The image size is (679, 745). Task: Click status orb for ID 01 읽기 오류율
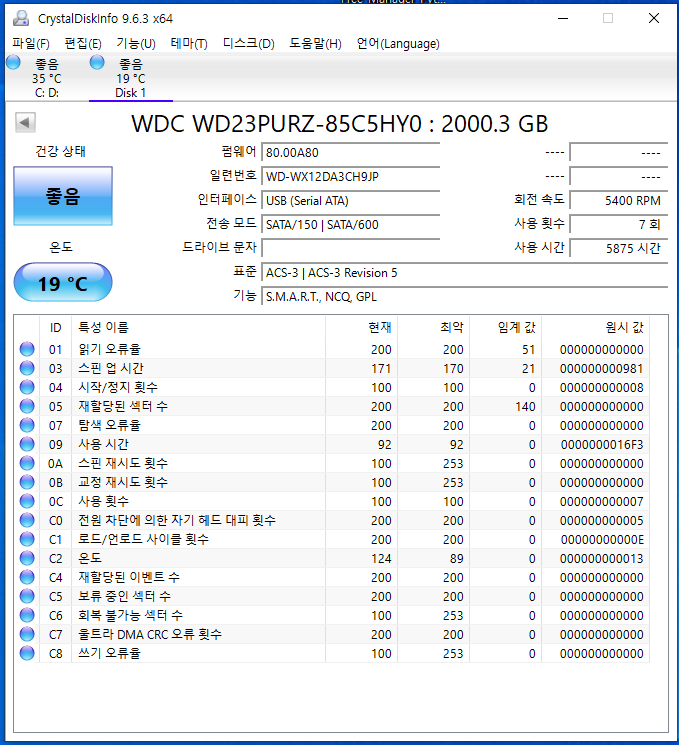(x=27, y=349)
